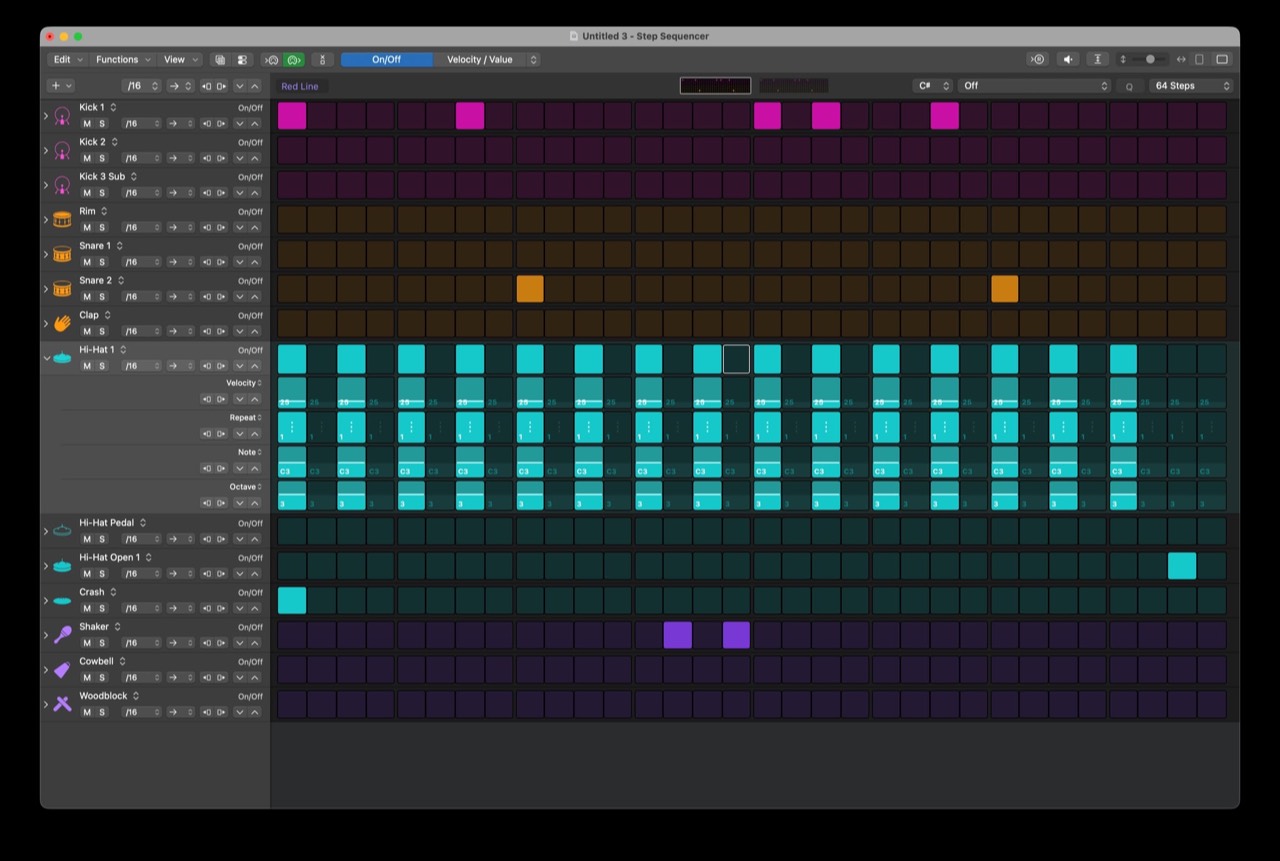Open the C# key dropdown
This screenshot has height=861, width=1280.
[x=932, y=86]
